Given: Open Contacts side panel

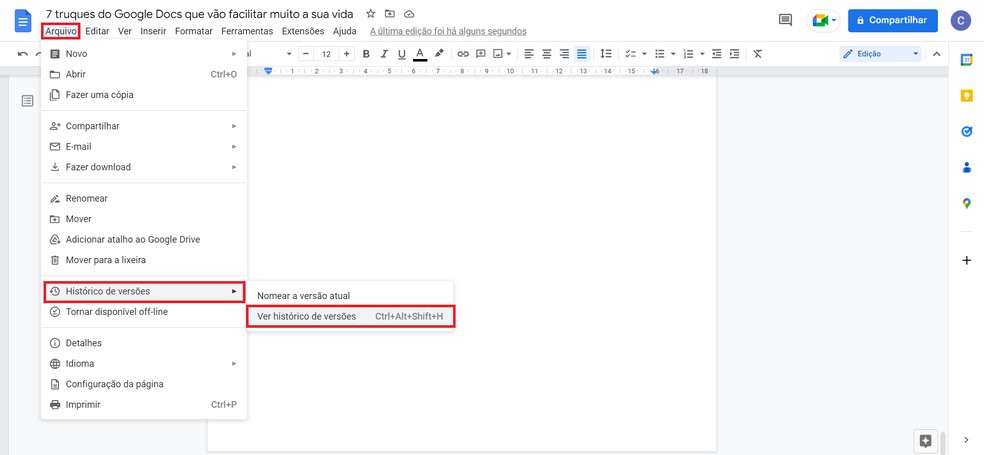Looking at the screenshot, I should point(966,167).
